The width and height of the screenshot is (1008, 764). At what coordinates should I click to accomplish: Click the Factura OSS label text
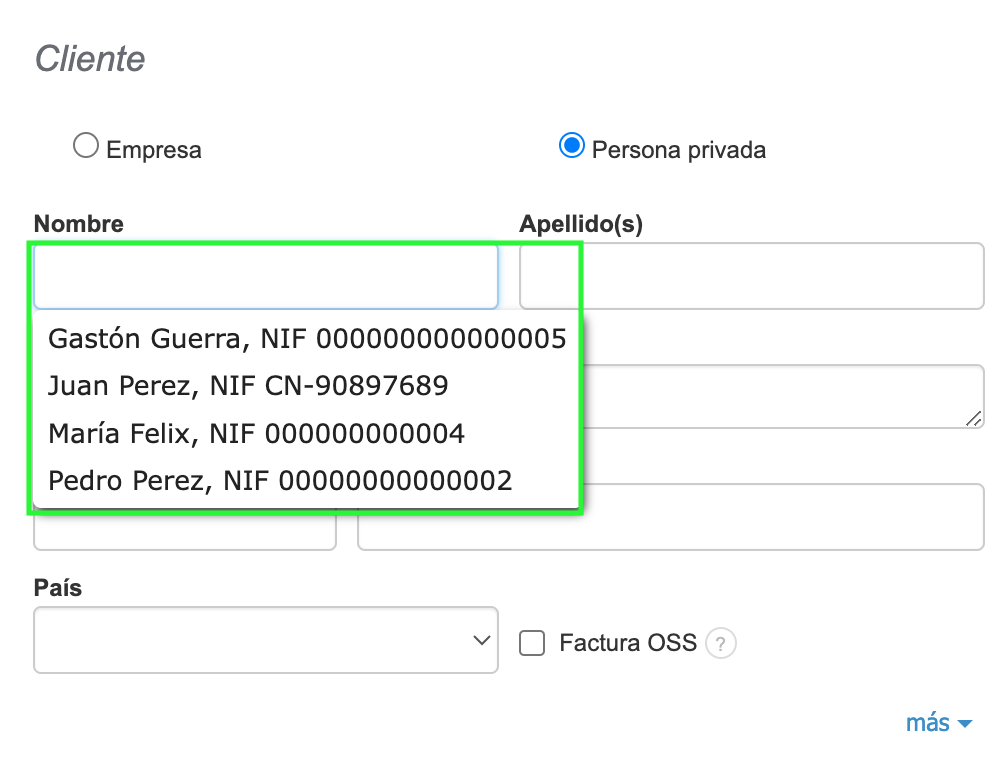628,643
